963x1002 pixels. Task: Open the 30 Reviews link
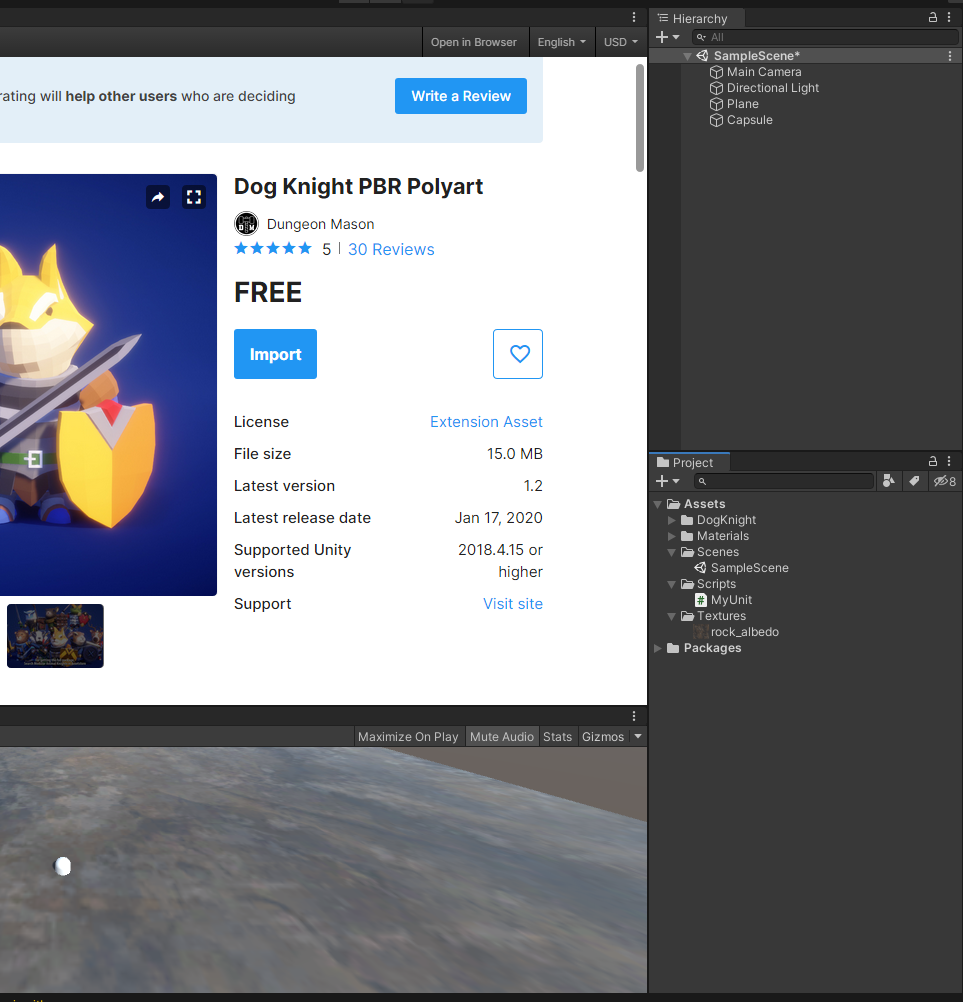click(391, 249)
